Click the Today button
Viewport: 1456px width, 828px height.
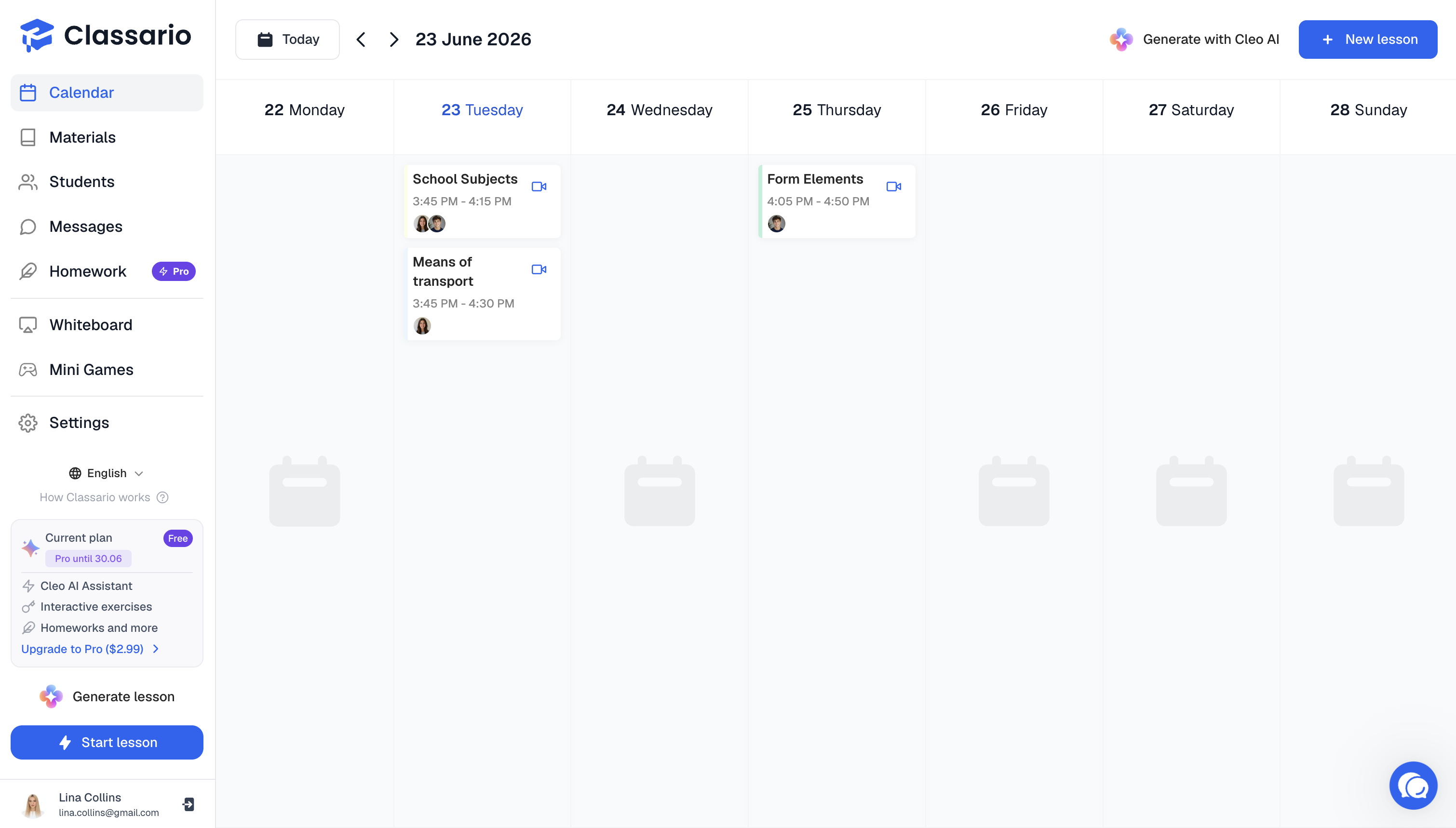click(x=287, y=39)
